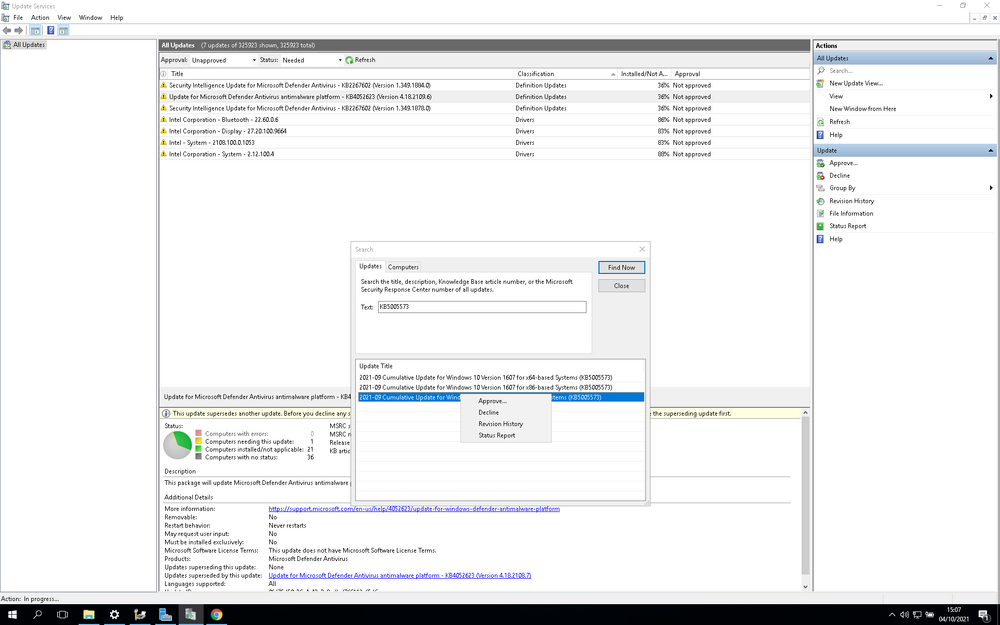Click the Close button in Search dialog
This screenshot has width=1000, height=625.
point(621,286)
